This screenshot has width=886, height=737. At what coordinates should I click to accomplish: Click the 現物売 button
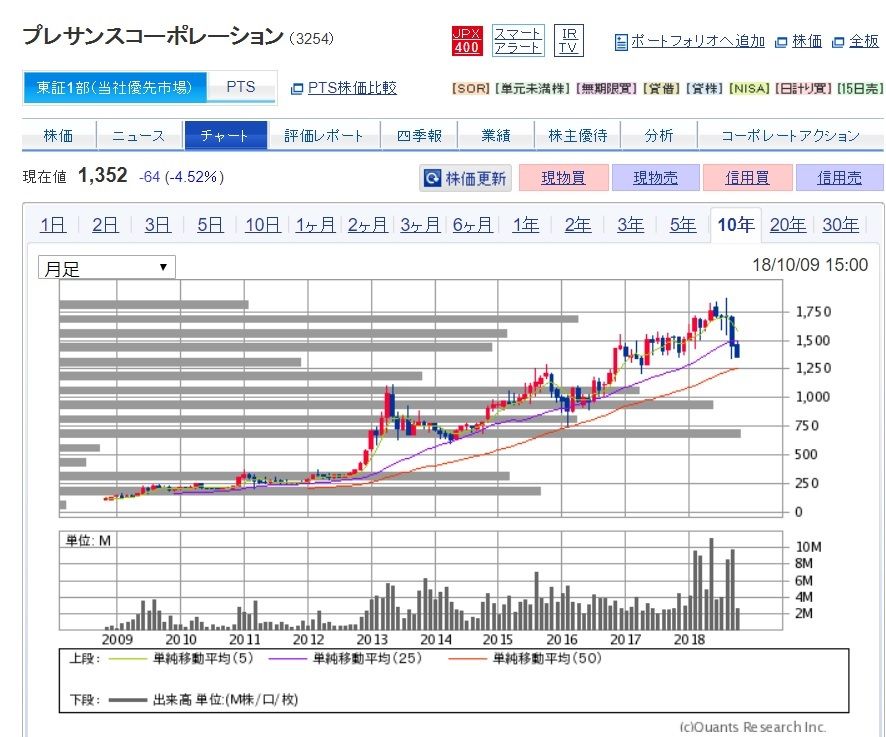click(x=655, y=178)
